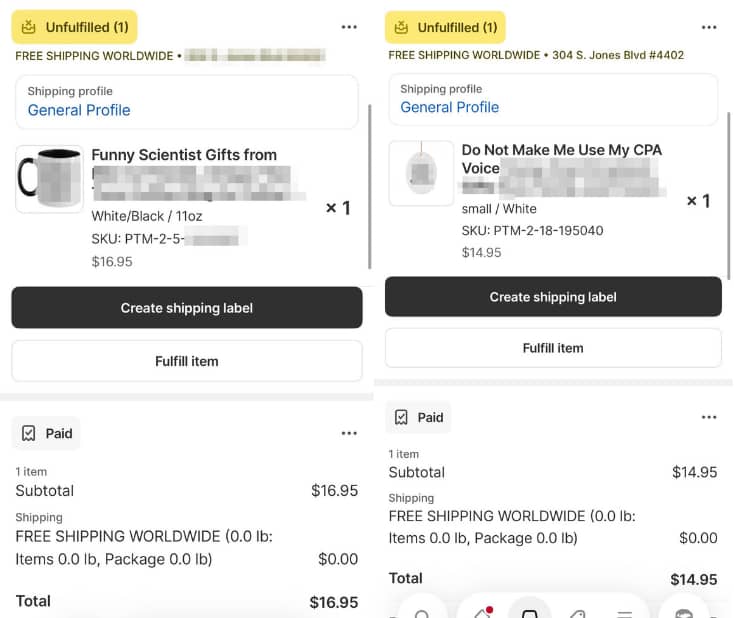The height and width of the screenshot is (618, 734).
Task: Open the Funny Scientist mug product thumbnail
Action: [x=49, y=179]
